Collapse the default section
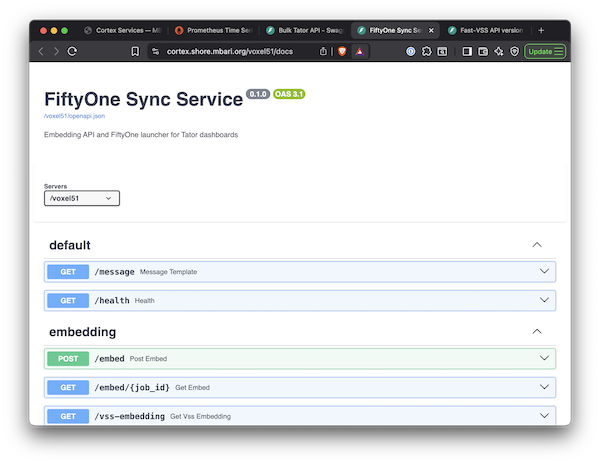This screenshot has width=600, height=464. 537,245
